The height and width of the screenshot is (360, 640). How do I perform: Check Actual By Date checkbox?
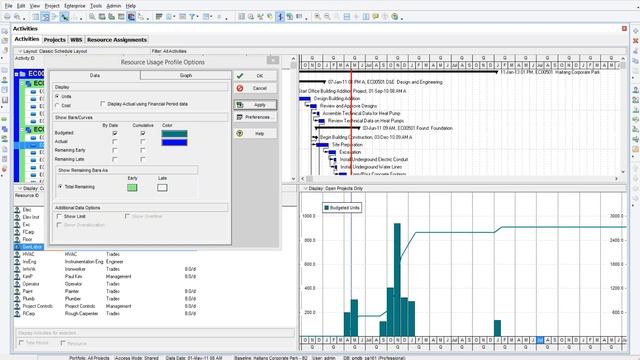(115, 142)
